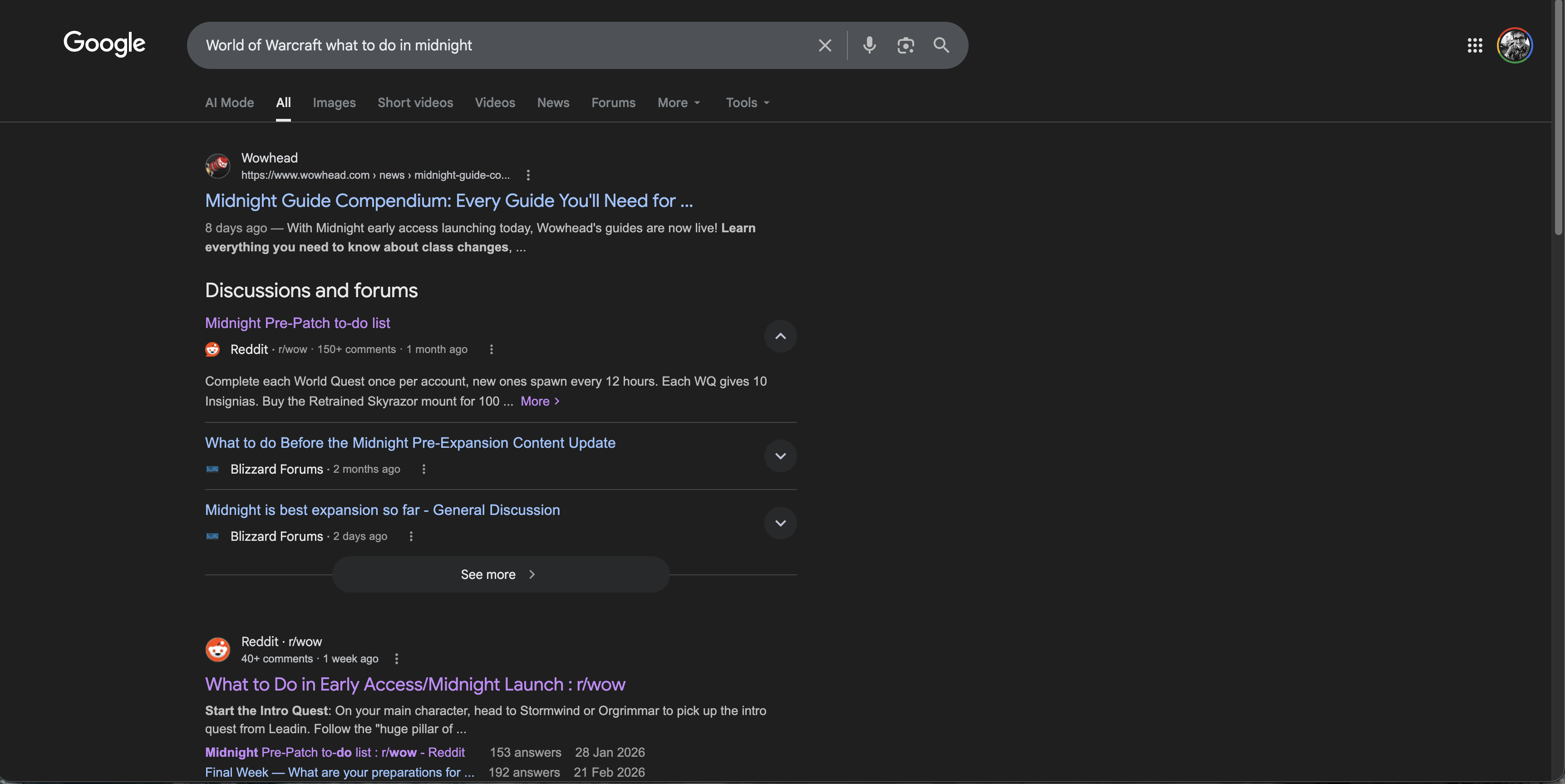Expand the Midnight is best expansion discussion
1565x784 pixels.
pos(780,523)
